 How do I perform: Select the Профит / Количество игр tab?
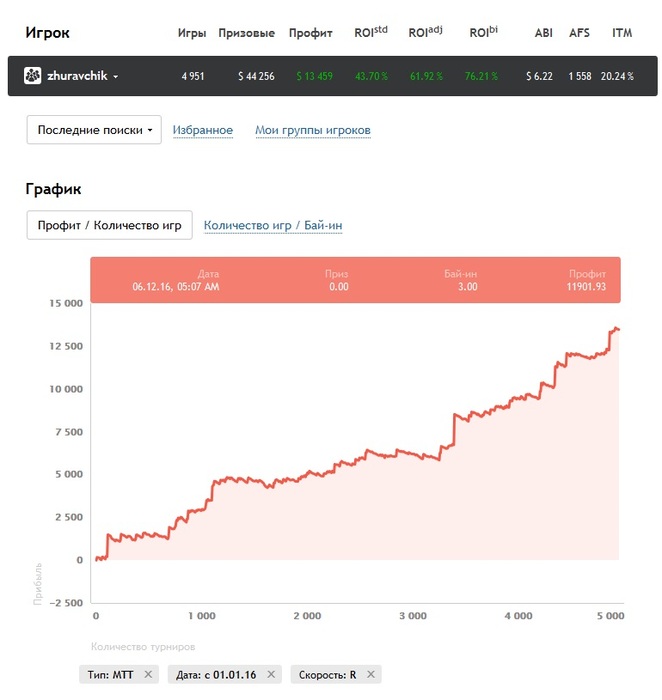point(109,225)
